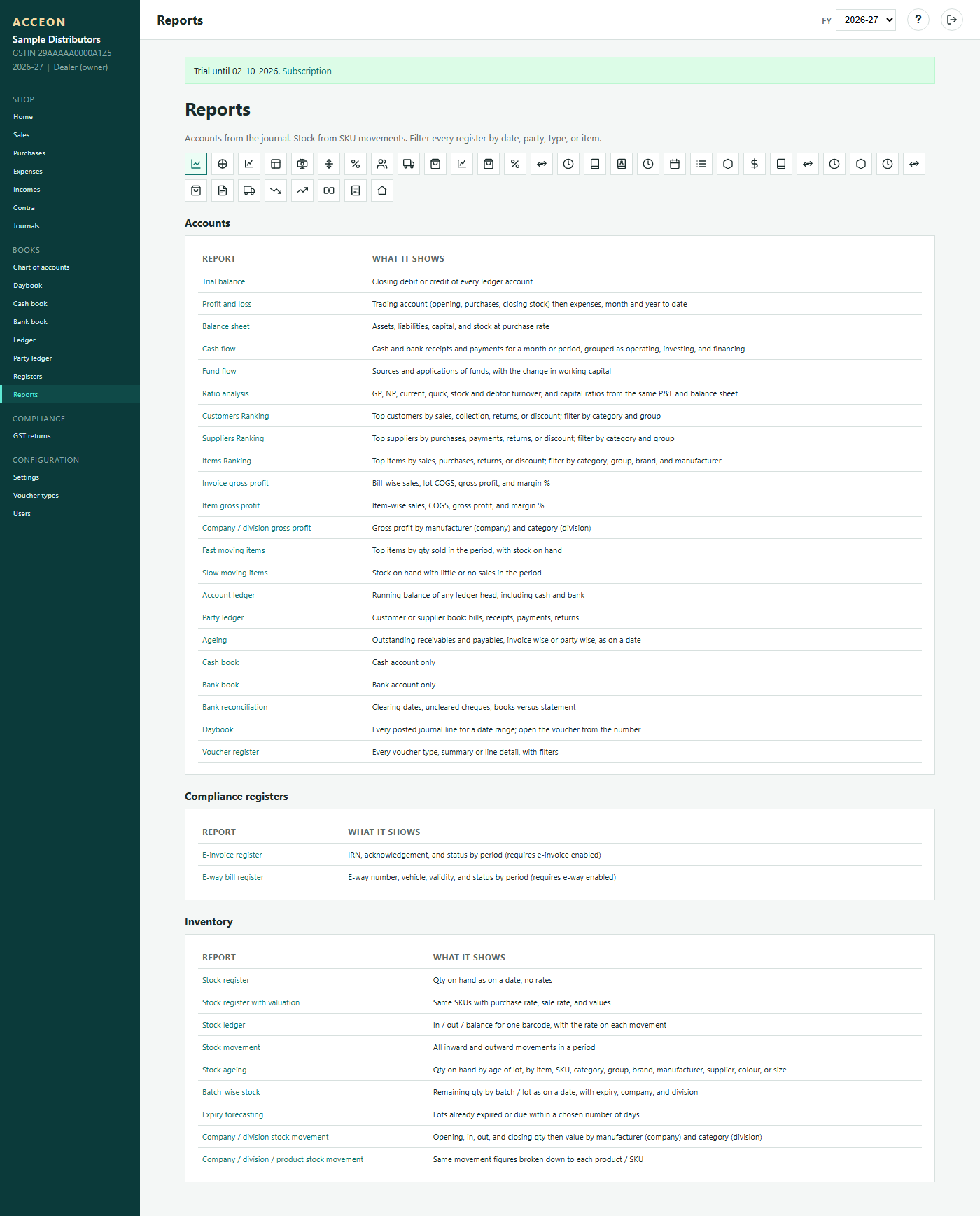This screenshot has height=1216, width=980.
Task: Open the E-way bill register report
Action: (x=233, y=877)
